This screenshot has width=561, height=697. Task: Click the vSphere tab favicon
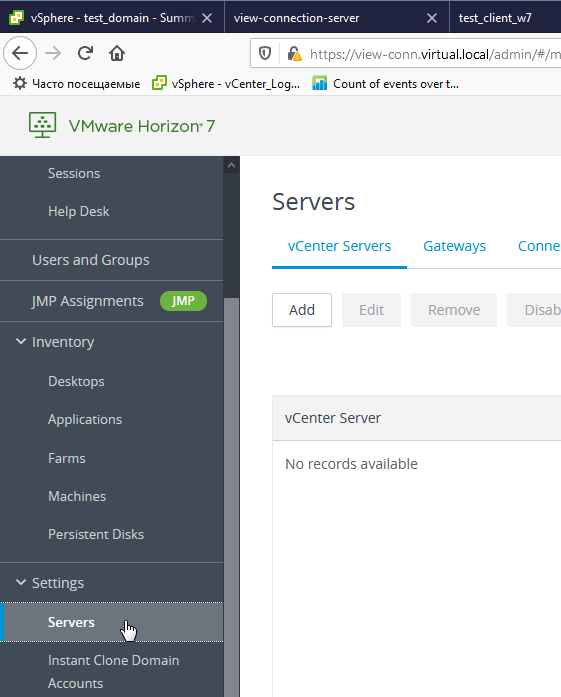coord(16,18)
